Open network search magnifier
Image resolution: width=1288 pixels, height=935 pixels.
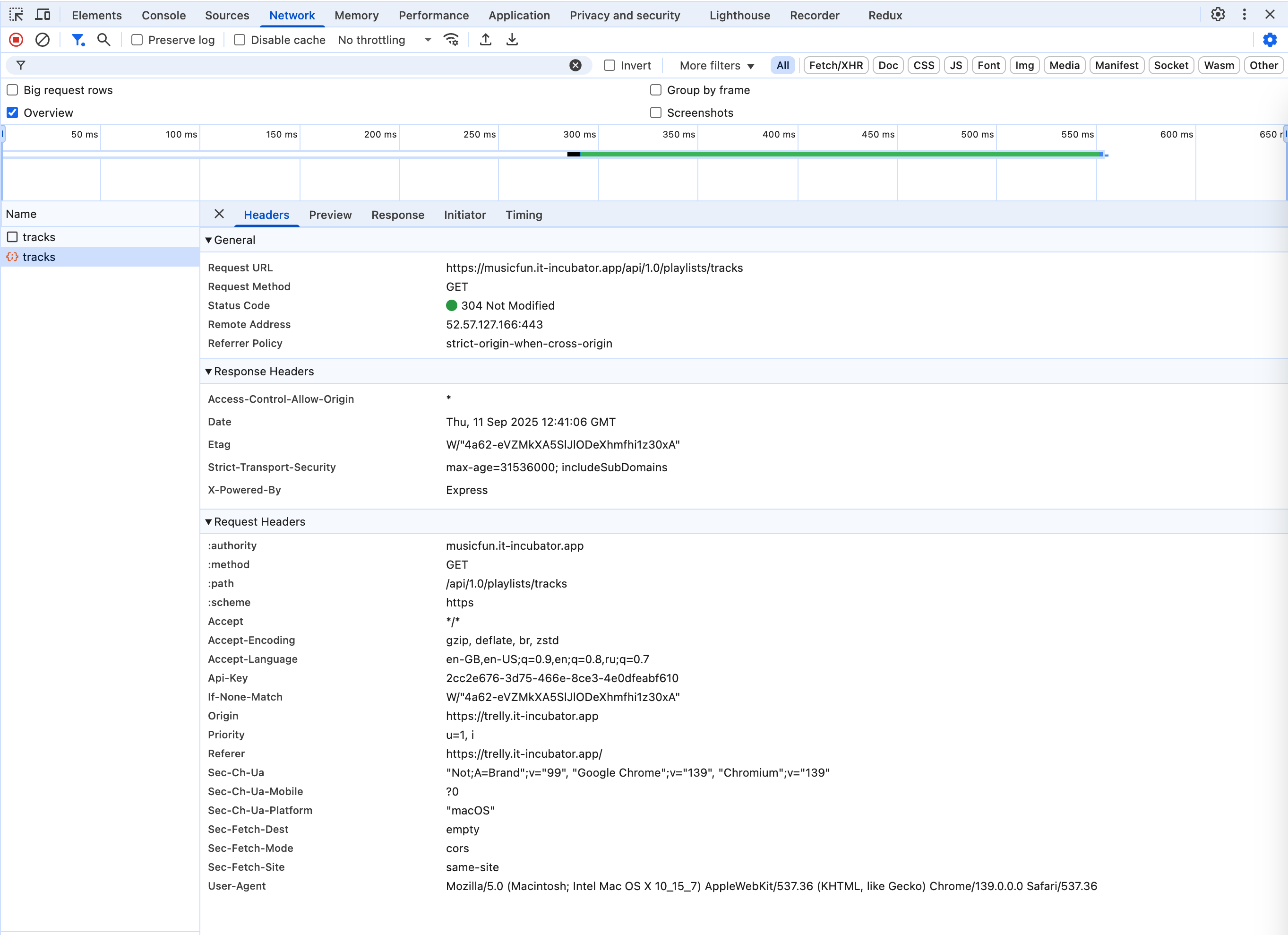[x=103, y=40]
